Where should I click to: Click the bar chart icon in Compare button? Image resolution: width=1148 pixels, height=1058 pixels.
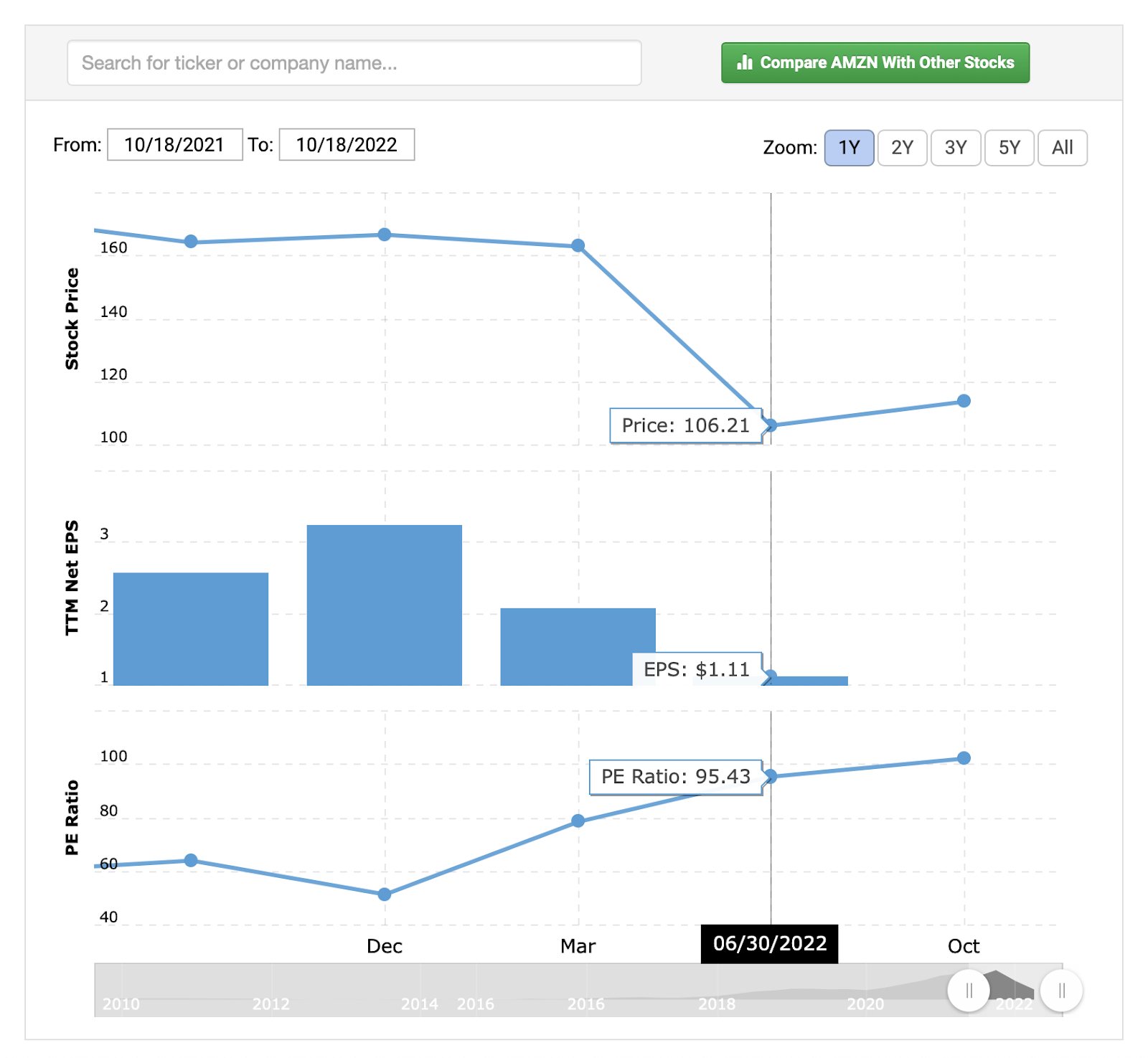(745, 62)
